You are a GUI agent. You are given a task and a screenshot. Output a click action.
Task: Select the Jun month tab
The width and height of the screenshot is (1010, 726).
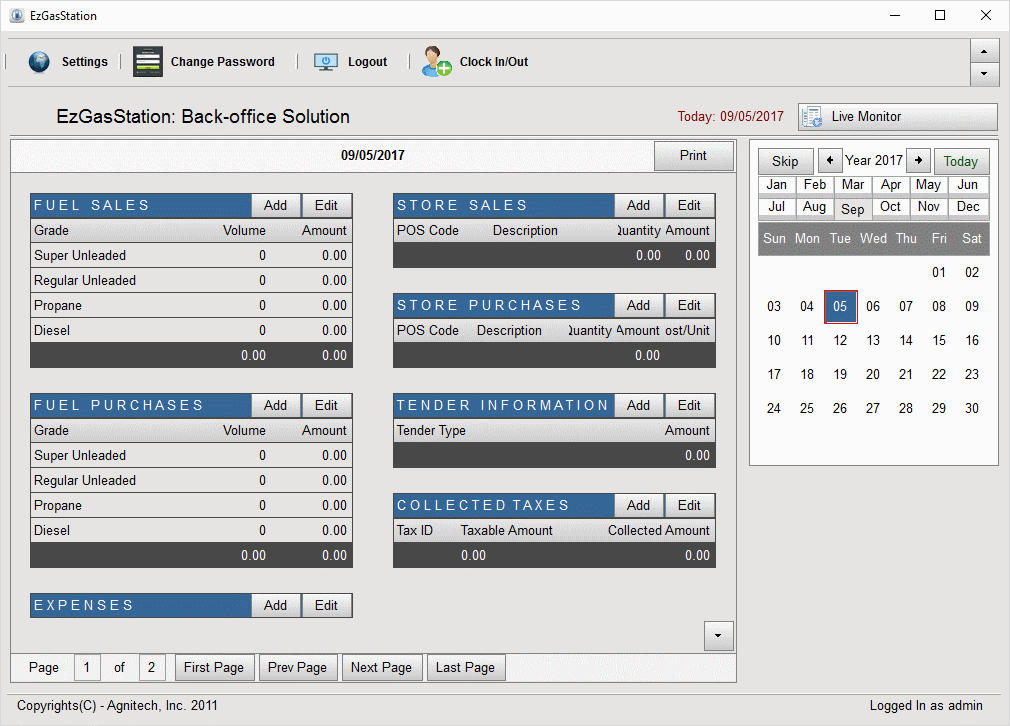968,185
